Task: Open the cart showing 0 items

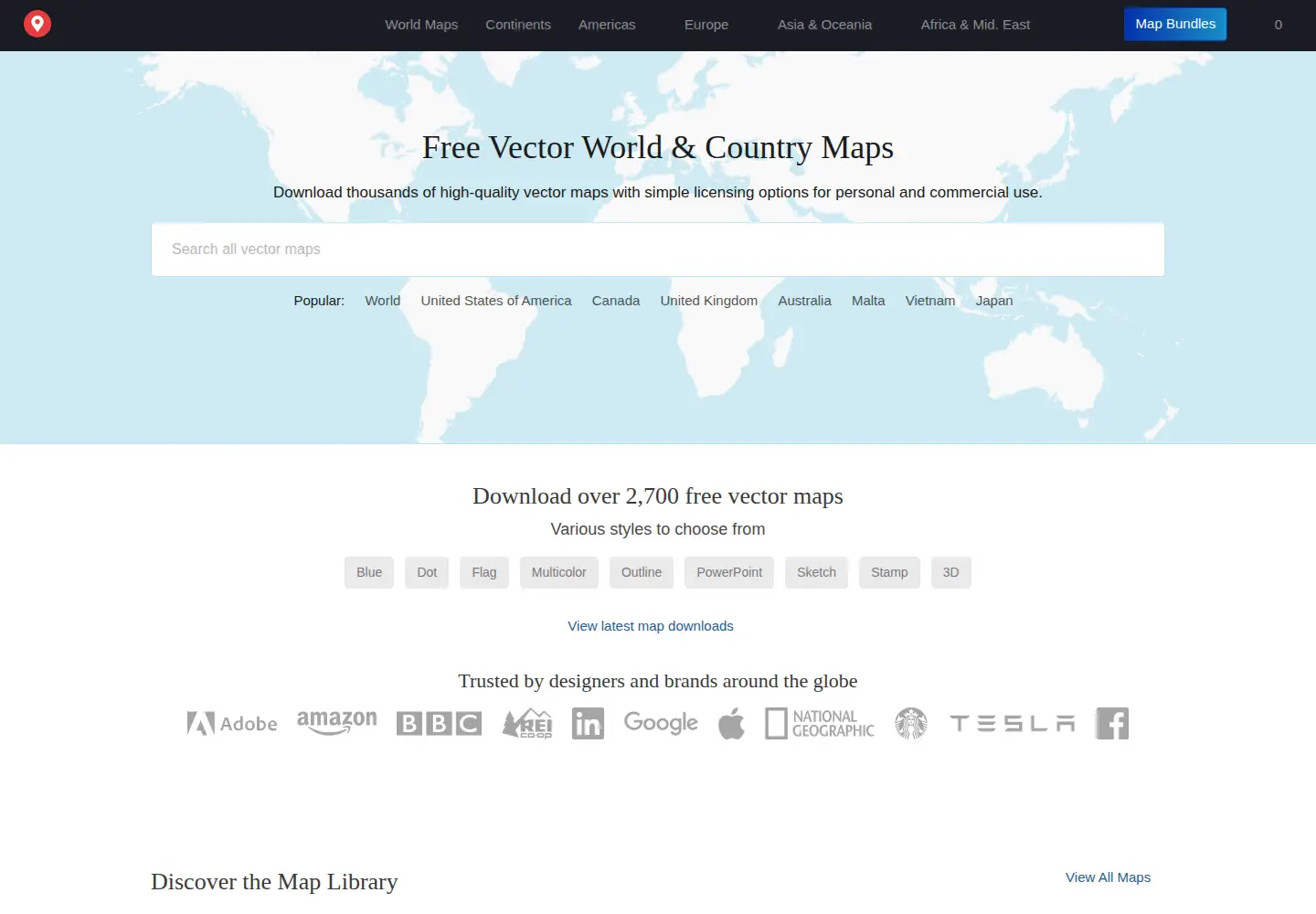Action: tap(1279, 25)
